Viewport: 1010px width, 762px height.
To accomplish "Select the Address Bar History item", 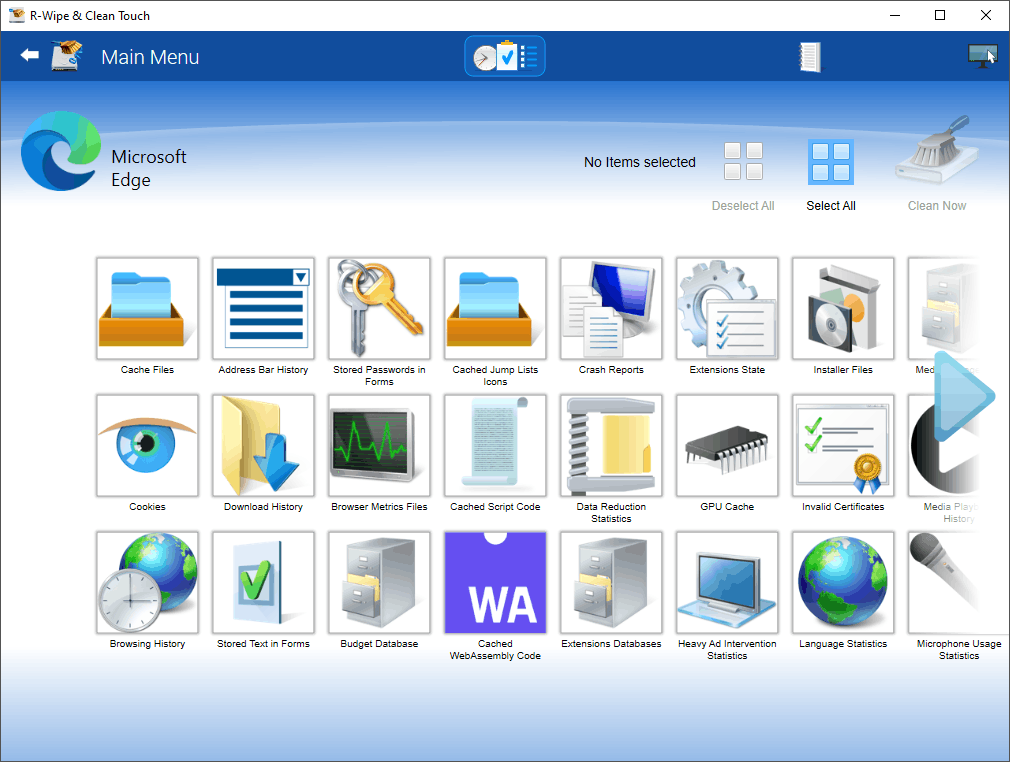I will (263, 309).
